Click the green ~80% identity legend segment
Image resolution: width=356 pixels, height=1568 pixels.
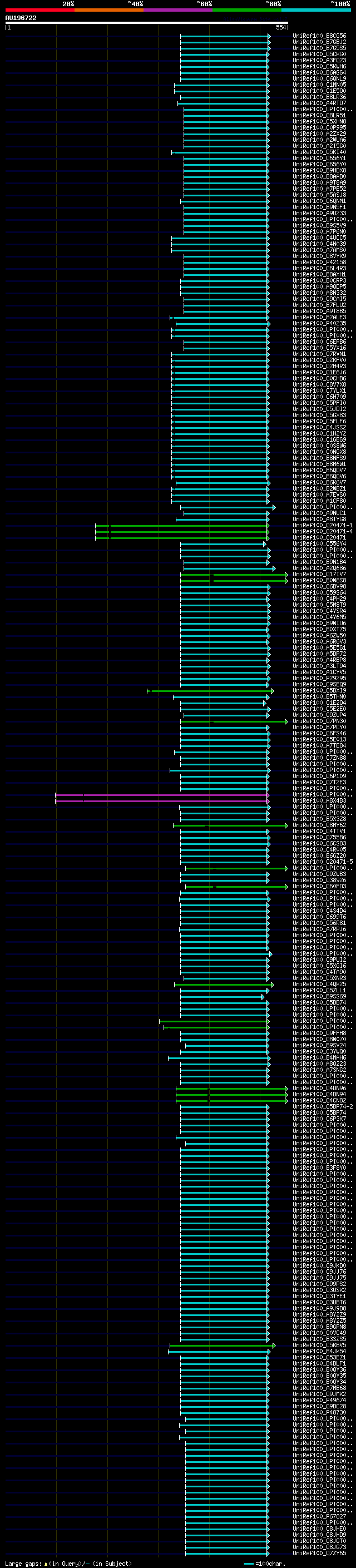247,10
